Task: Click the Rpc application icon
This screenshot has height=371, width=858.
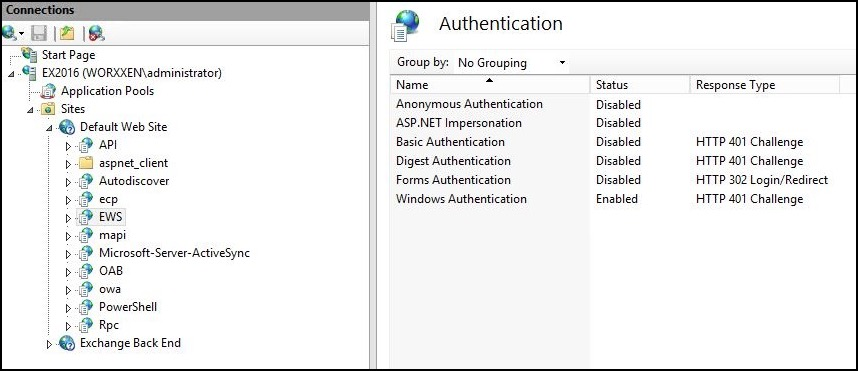Action: [86, 325]
